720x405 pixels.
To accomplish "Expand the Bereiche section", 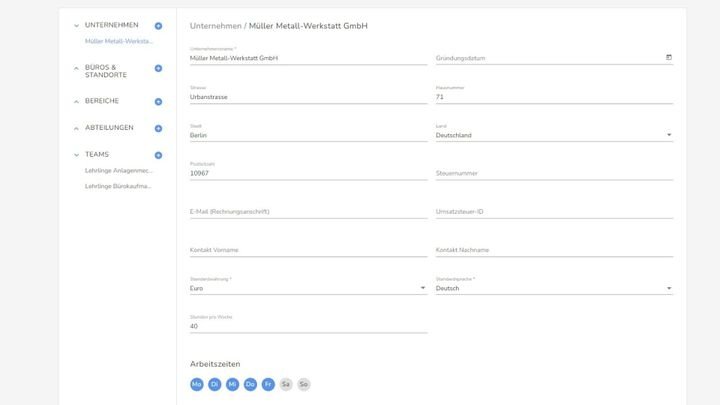I will (x=76, y=101).
